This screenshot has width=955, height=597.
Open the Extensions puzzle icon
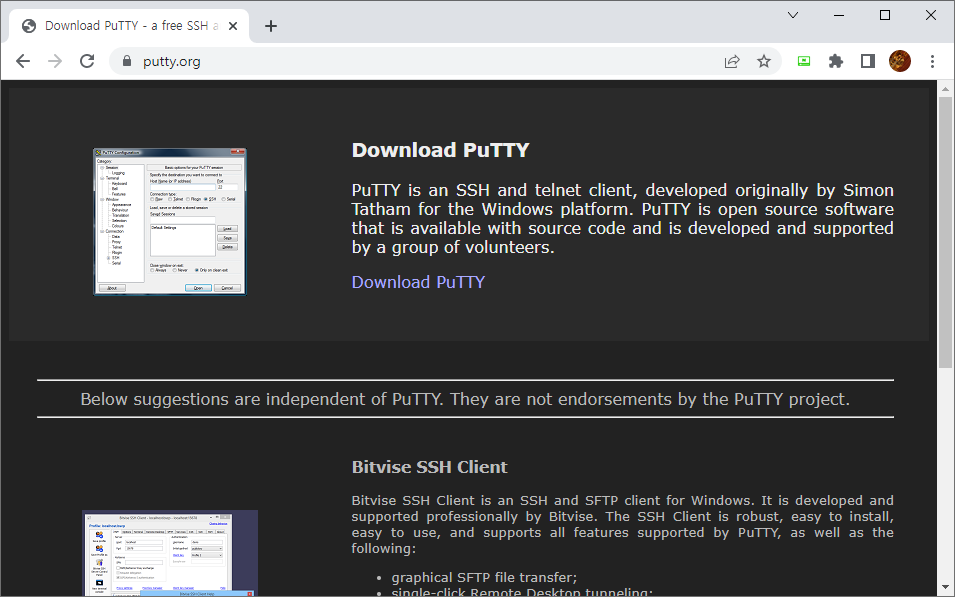(x=836, y=61)
